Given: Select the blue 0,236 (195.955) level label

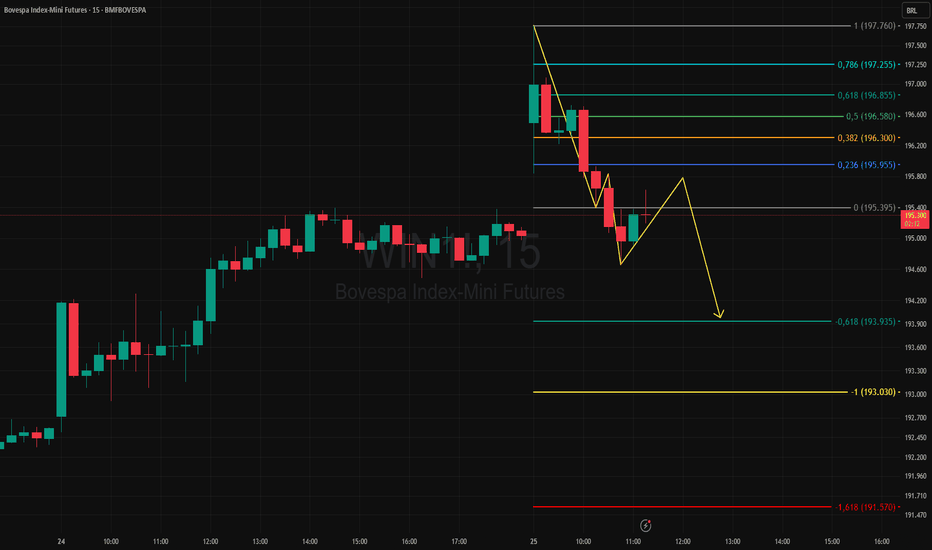Looking at the screenshot, I should 866,165.
